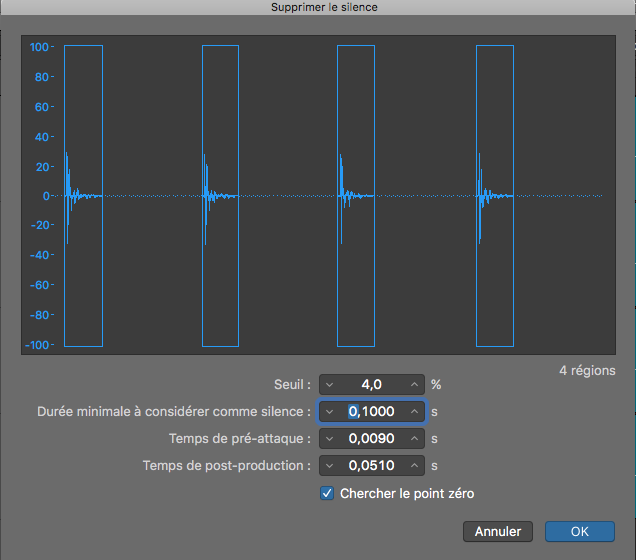Click the second detected region in waveform
The image size is (636, 560).
[221, 196]
